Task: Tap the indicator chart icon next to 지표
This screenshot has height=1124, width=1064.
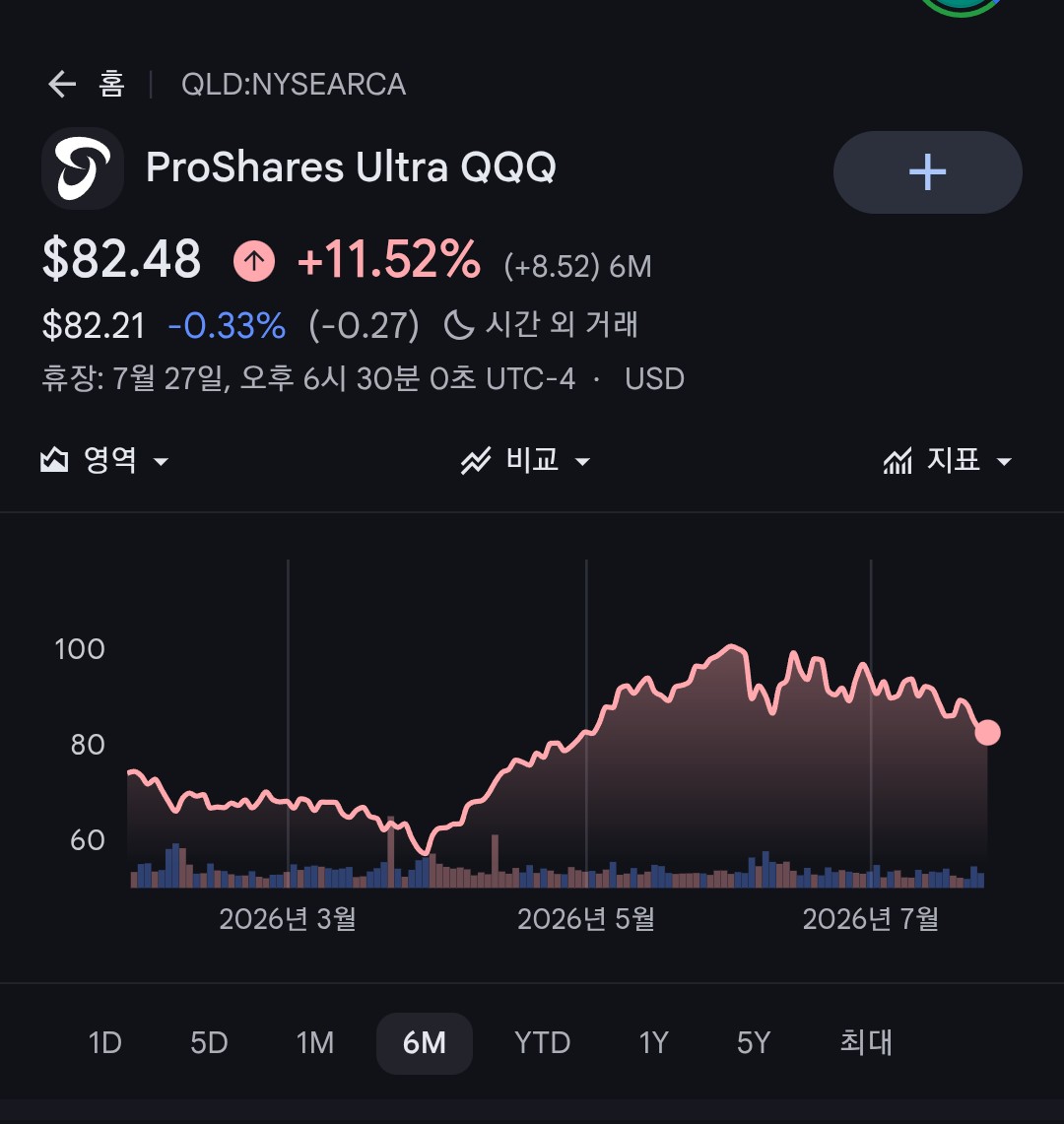Action: pos(898,460)
